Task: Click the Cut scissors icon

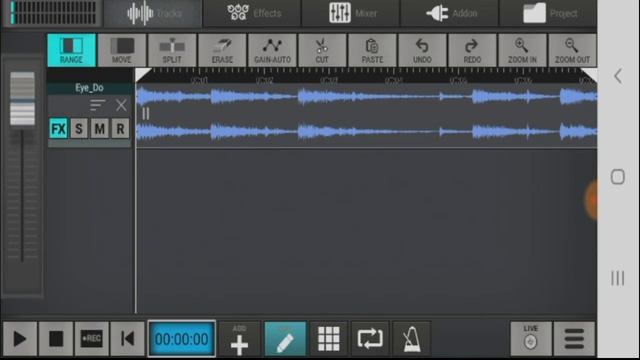Action: (322, 50)
